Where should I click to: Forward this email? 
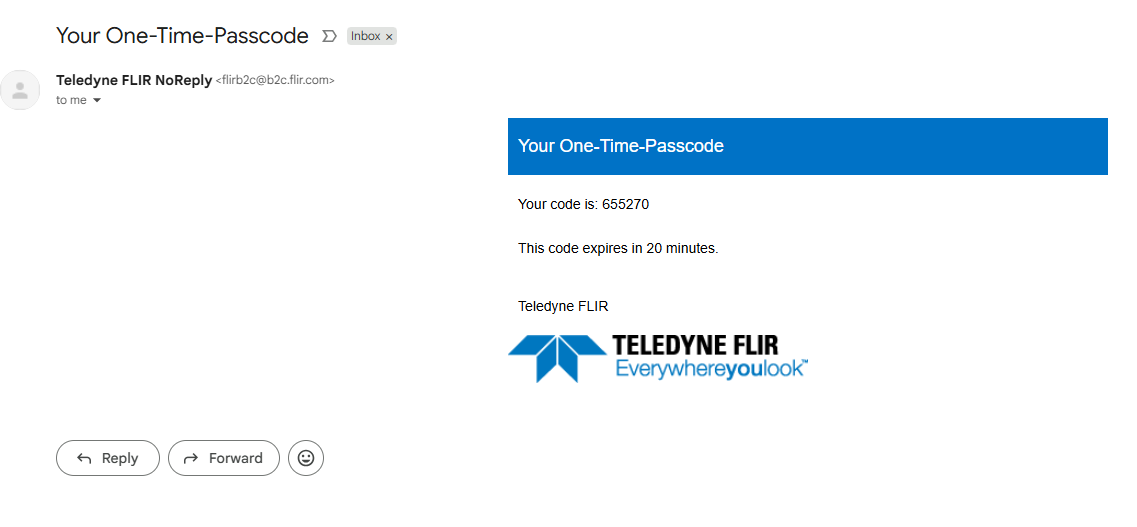[x=224, y=458]
